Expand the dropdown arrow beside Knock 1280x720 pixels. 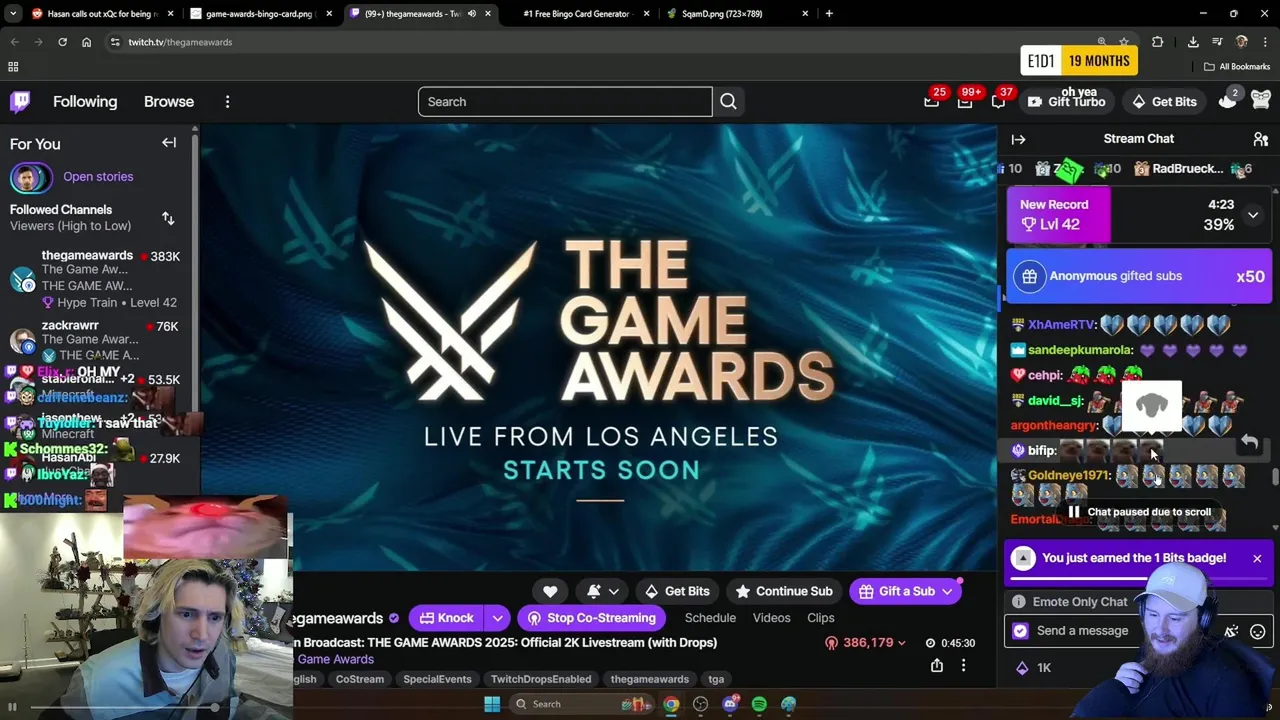point(497,618)
